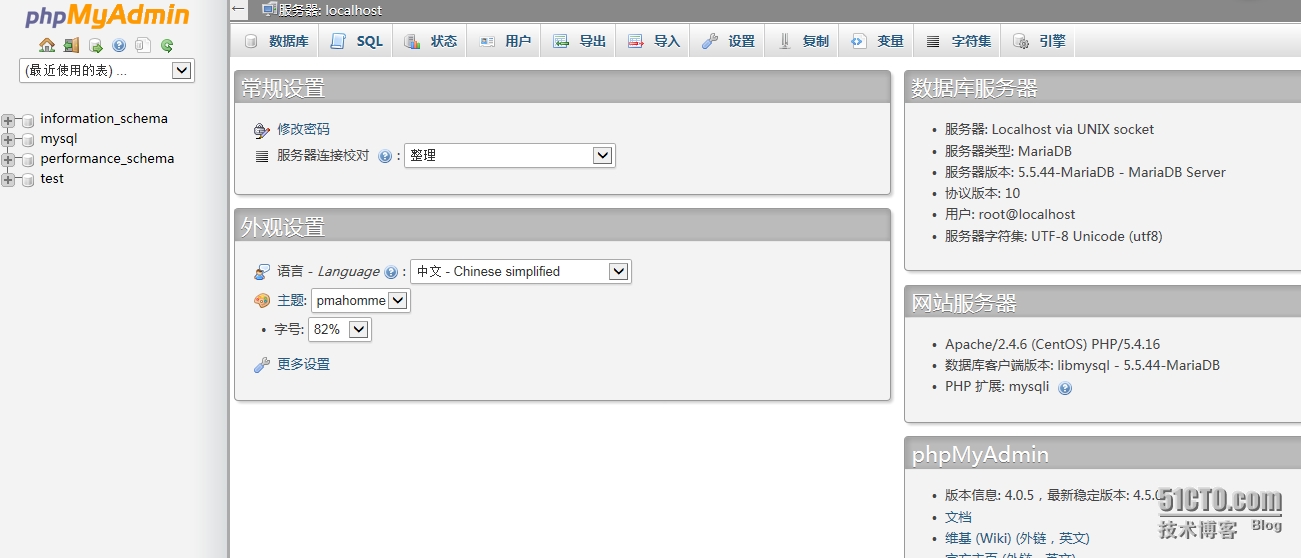The image size is (1301, 558).
Task: Click the text 协议版本: 10
Action: [x=982, y=193]
